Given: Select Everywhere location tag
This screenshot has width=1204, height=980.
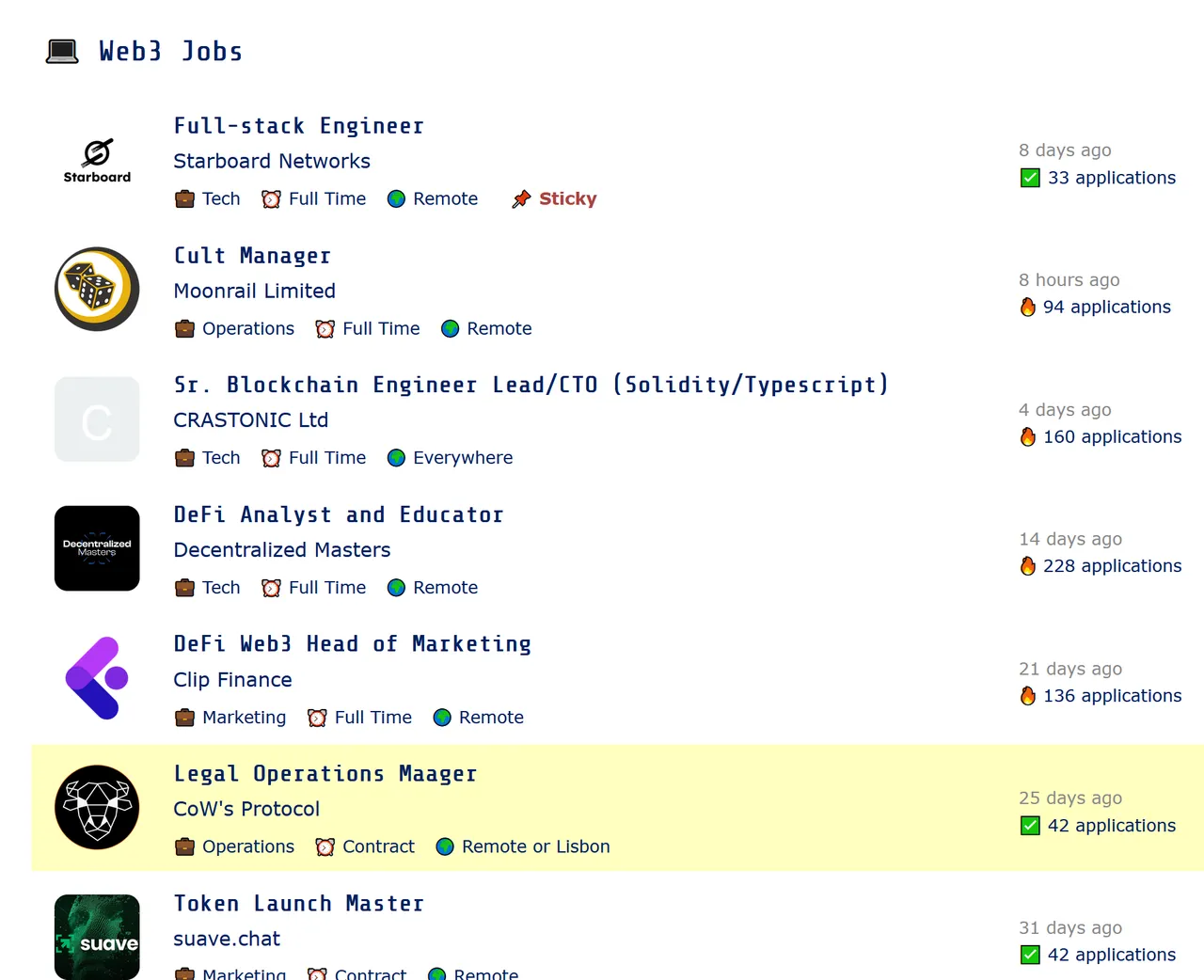Looking at the screenshot, I should [x=463, y=458].
